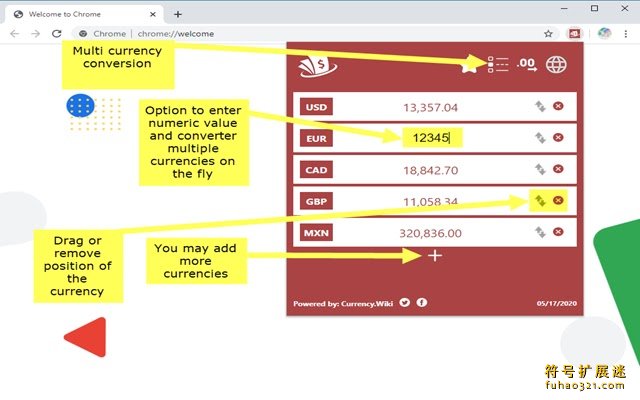
Task: Select the MXN currency label
Action: coord(316,233)
